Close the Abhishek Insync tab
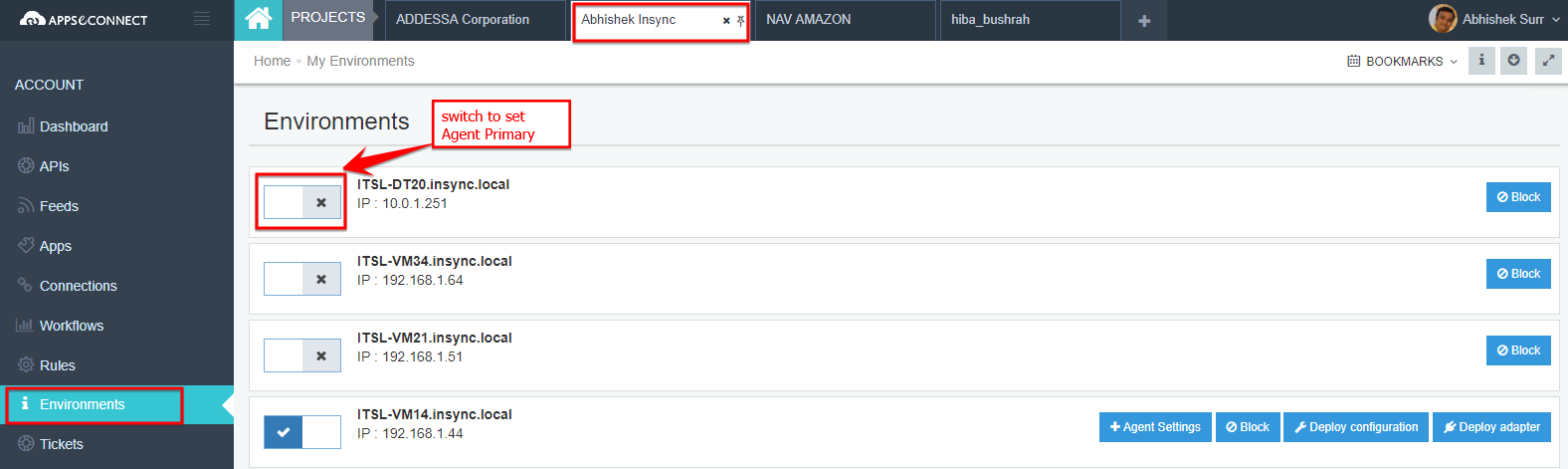1568x469 pixels. 726,20
